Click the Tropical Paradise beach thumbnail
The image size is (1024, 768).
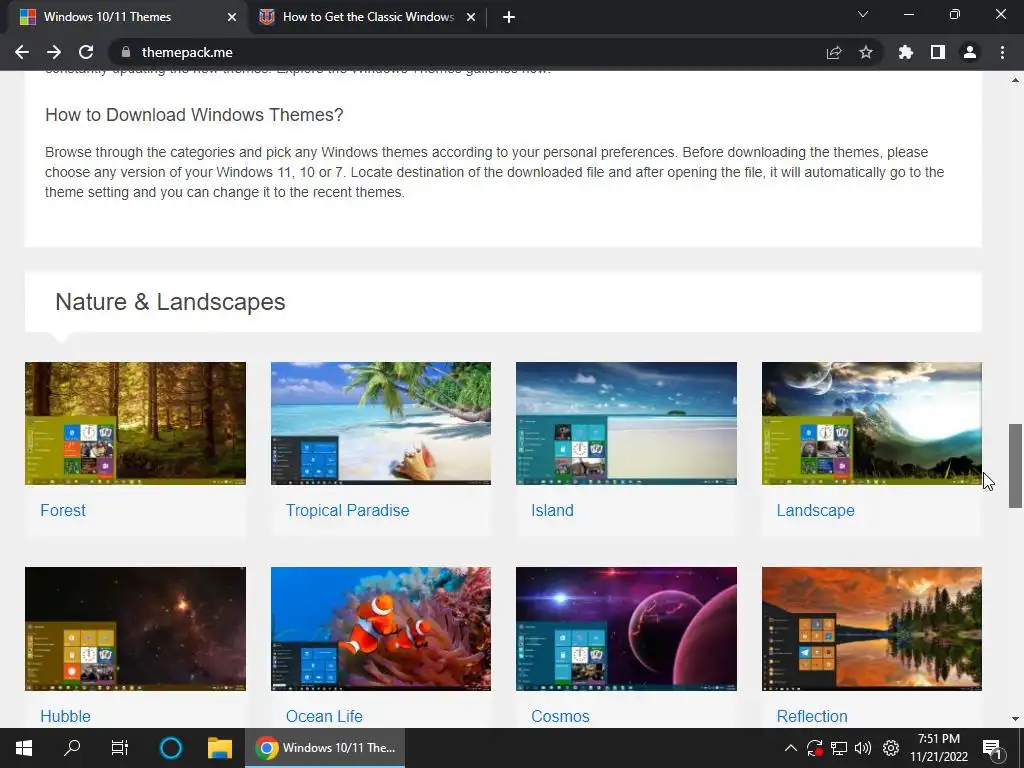coord(381,423)
